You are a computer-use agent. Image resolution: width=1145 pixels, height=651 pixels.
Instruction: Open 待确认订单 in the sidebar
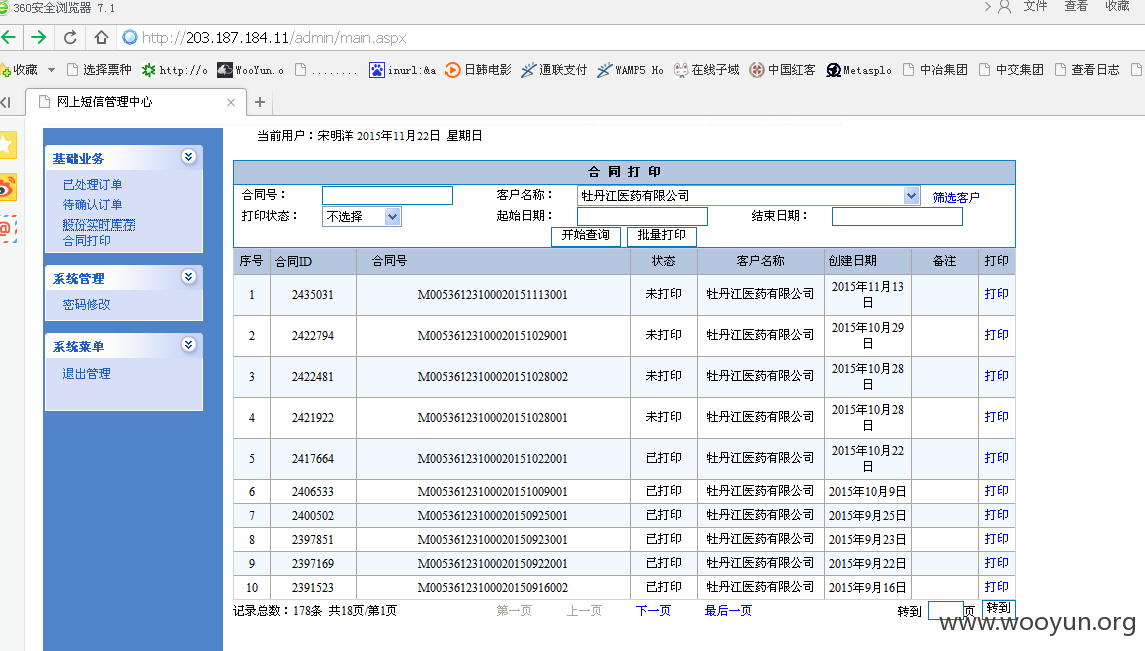tap(92, 204)
